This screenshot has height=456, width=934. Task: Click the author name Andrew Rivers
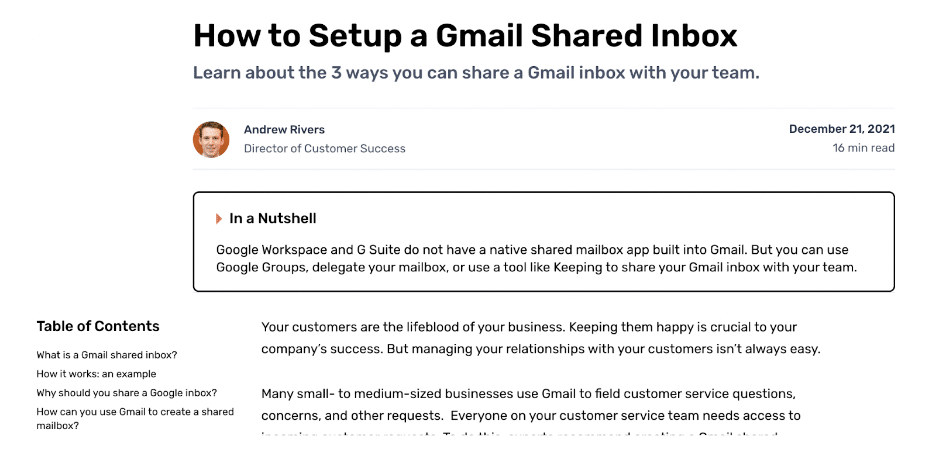pos(284,130)
